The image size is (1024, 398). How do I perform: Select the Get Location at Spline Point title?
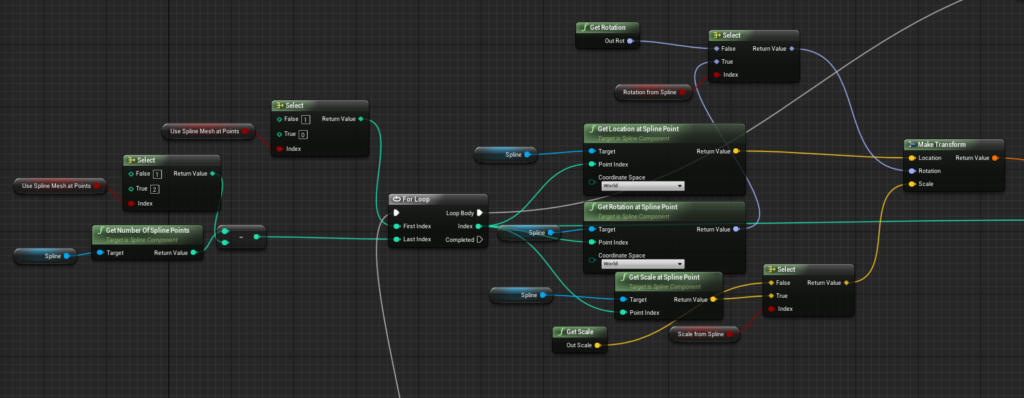637,129
